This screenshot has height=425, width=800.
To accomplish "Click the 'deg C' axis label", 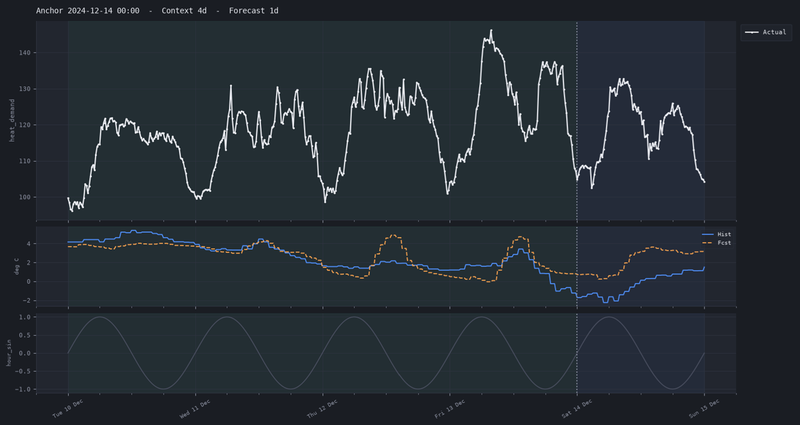I will (16, 266).
